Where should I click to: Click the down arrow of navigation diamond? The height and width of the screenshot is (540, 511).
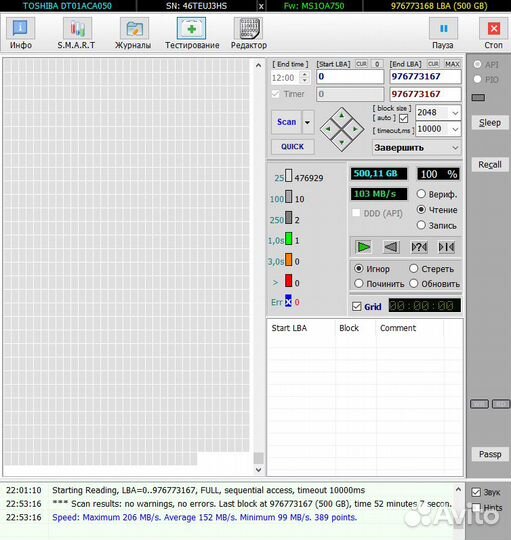pos(342,142)
